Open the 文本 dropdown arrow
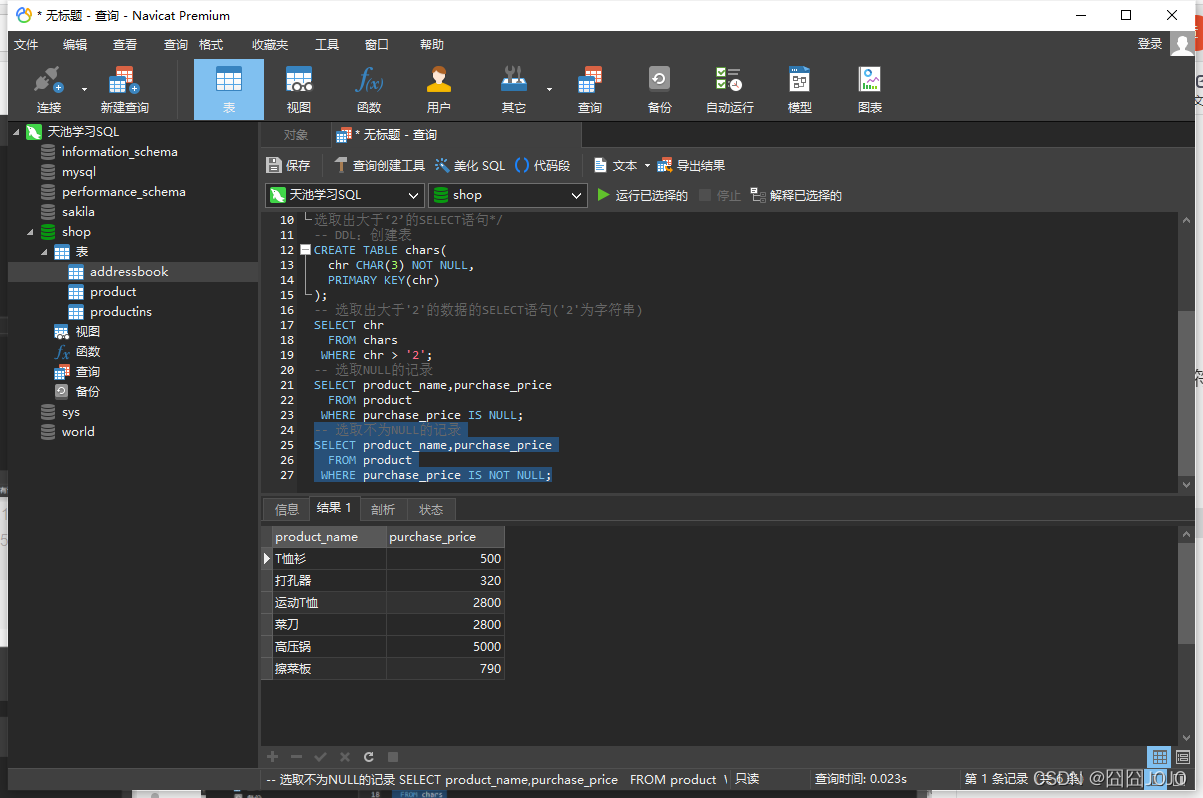This screenshot has height=798, width=1203. pos(647,166)
